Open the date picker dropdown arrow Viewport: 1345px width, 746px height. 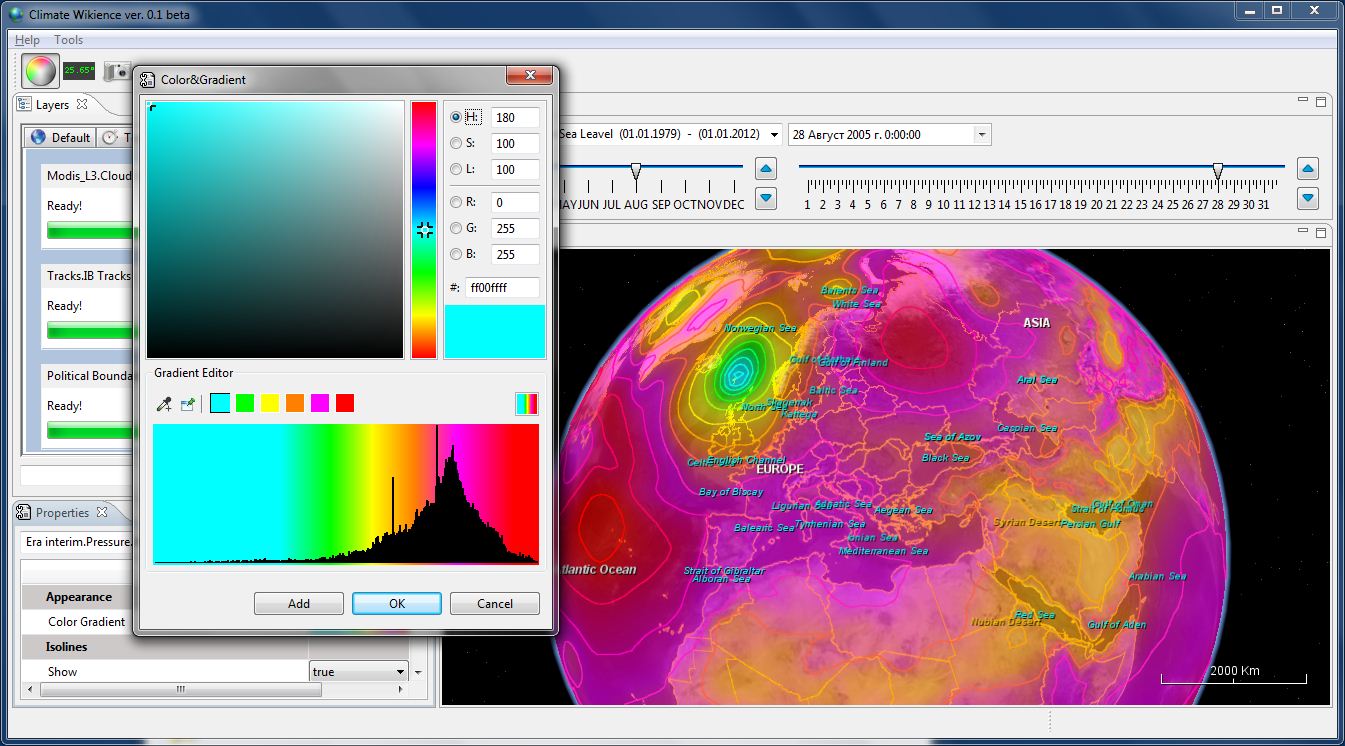click(x=982, y=134)
